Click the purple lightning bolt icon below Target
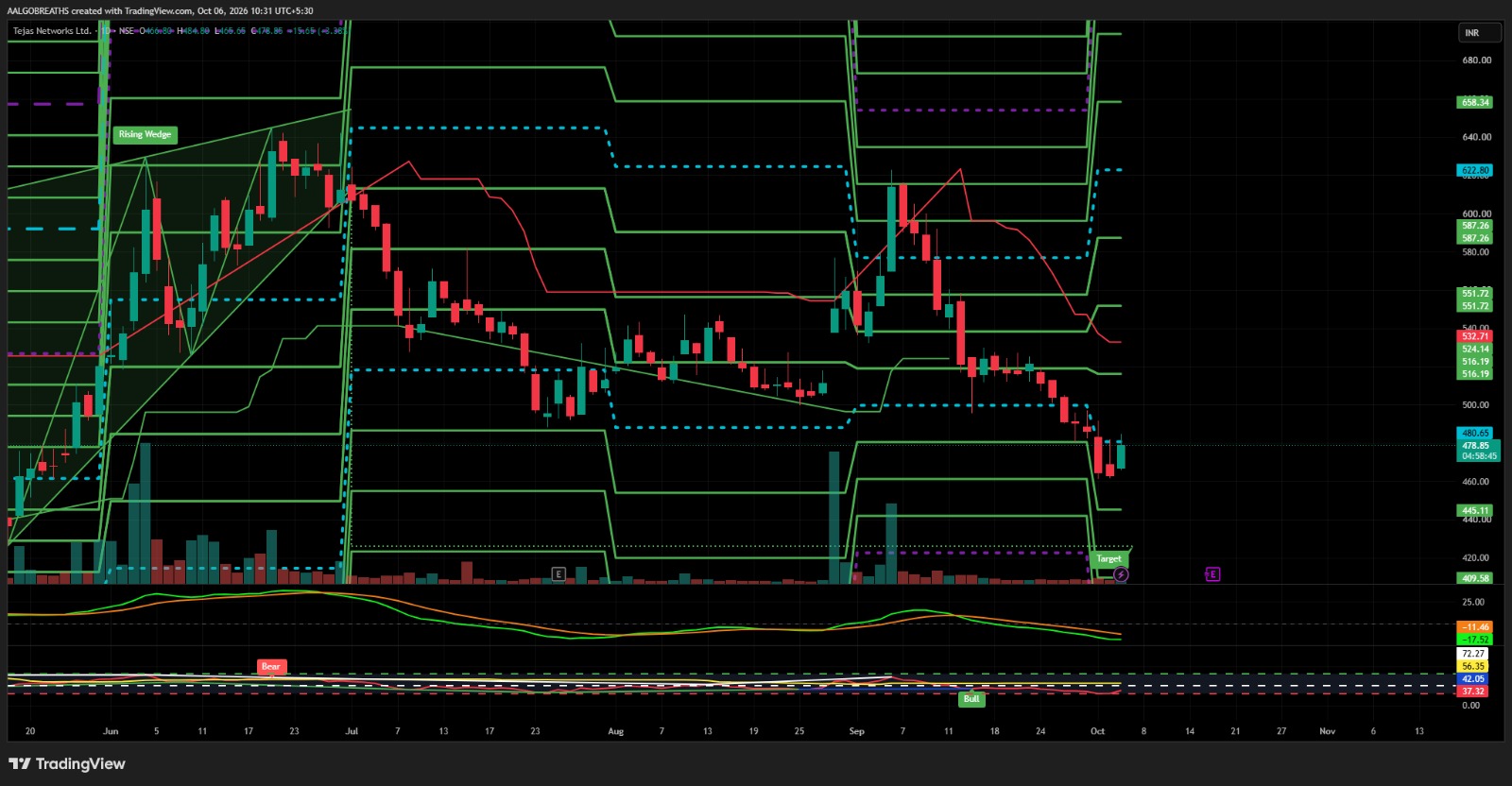This screenshot has width=1512, height=786. [1121, 574]
